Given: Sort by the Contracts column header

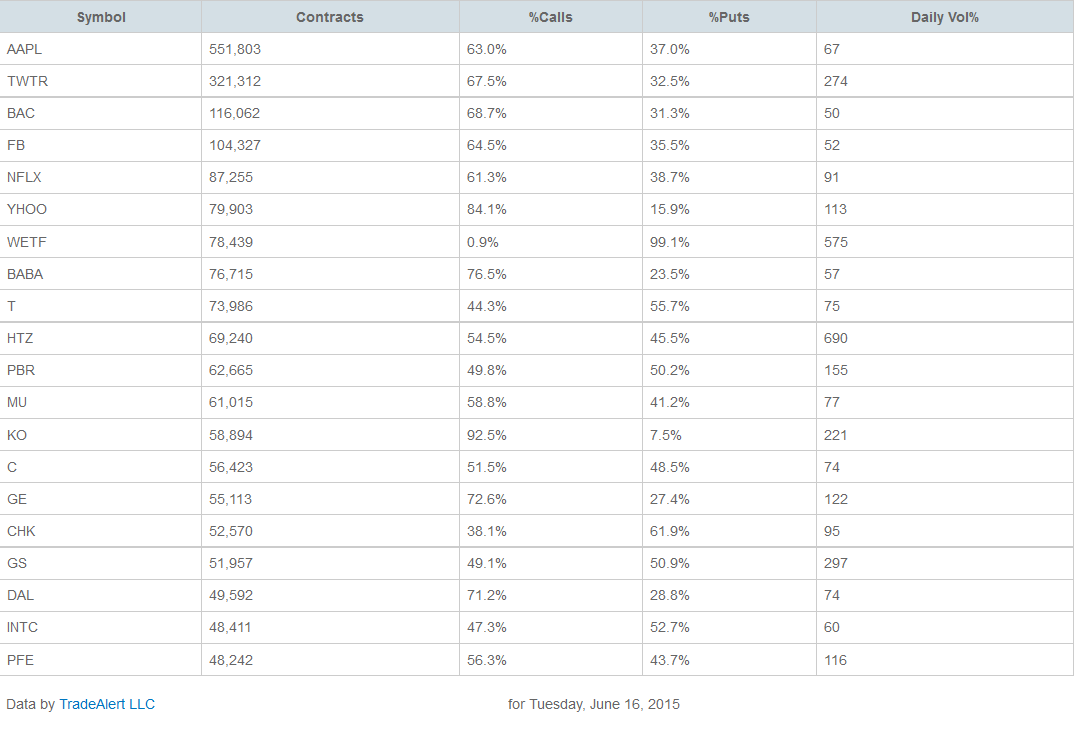Looking at the screenshot, I should point(330,17).
